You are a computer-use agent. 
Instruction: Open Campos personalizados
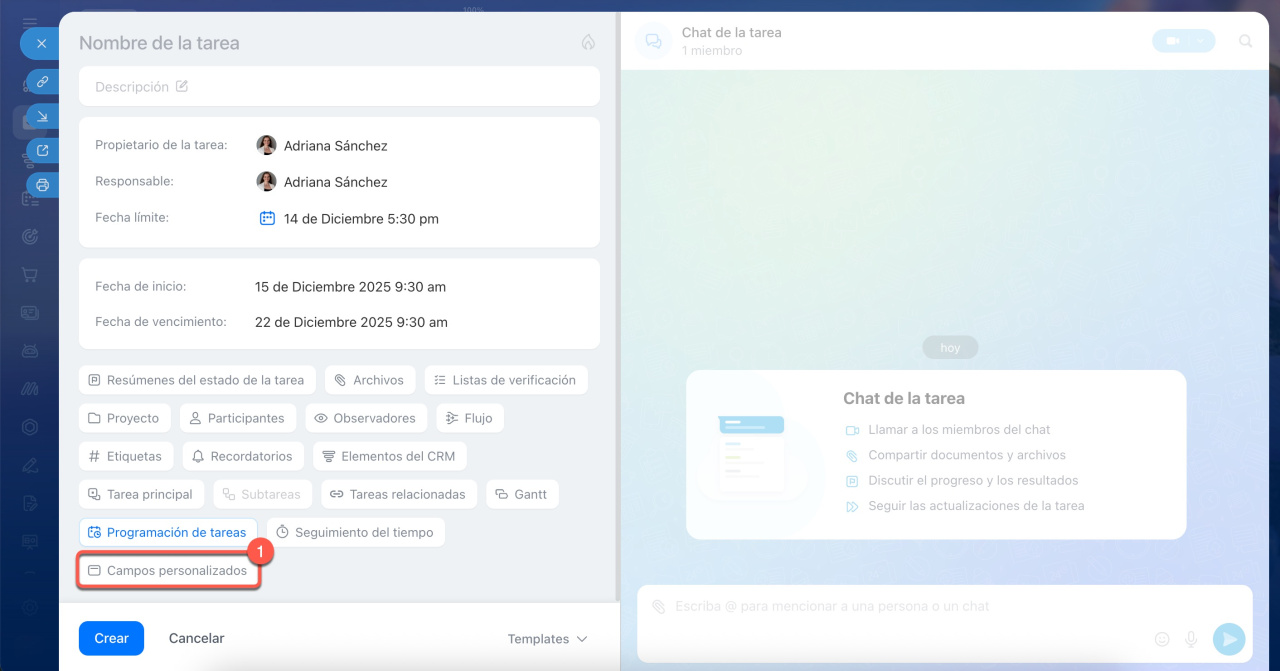pos(169,570)
